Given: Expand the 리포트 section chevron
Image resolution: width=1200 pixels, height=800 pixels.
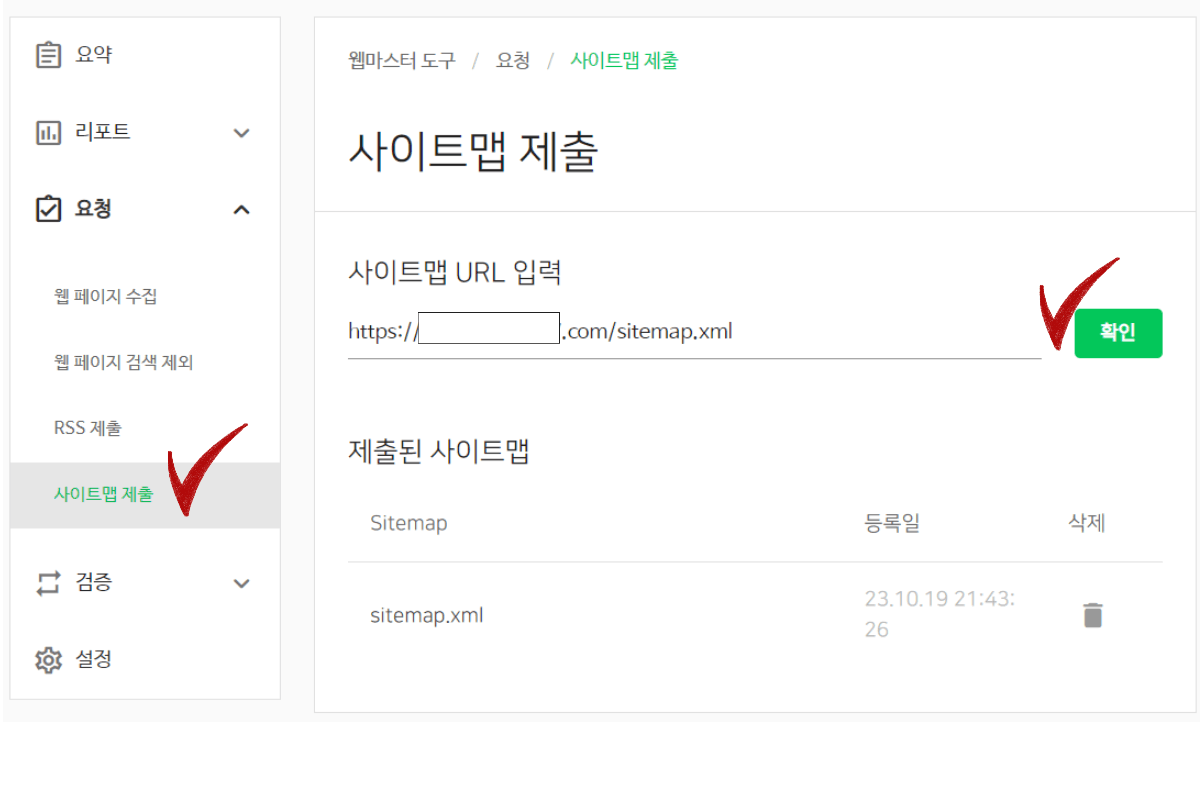Looking at the screenshot, I should (241, 132).
